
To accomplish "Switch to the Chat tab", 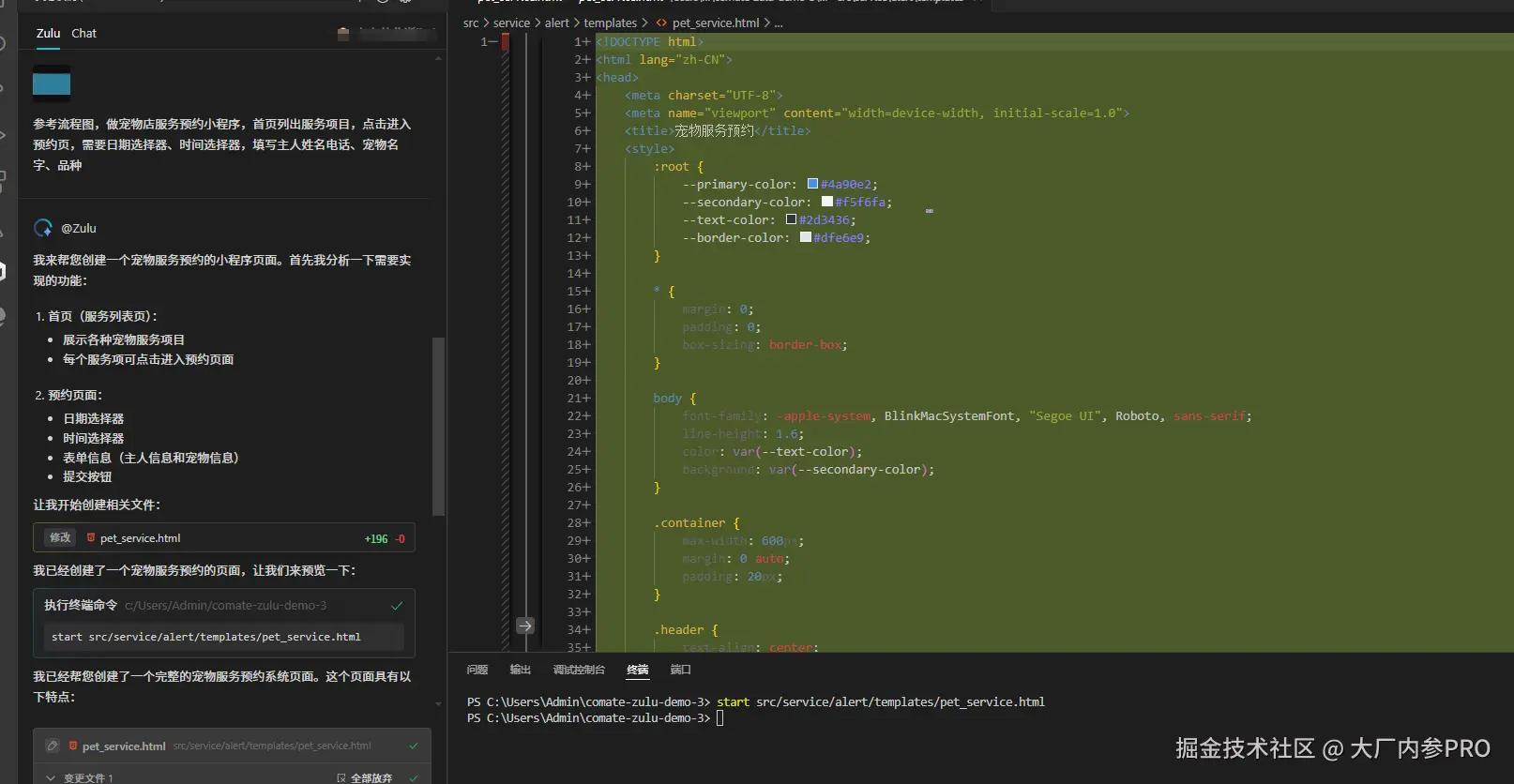I will click(83, 33).
